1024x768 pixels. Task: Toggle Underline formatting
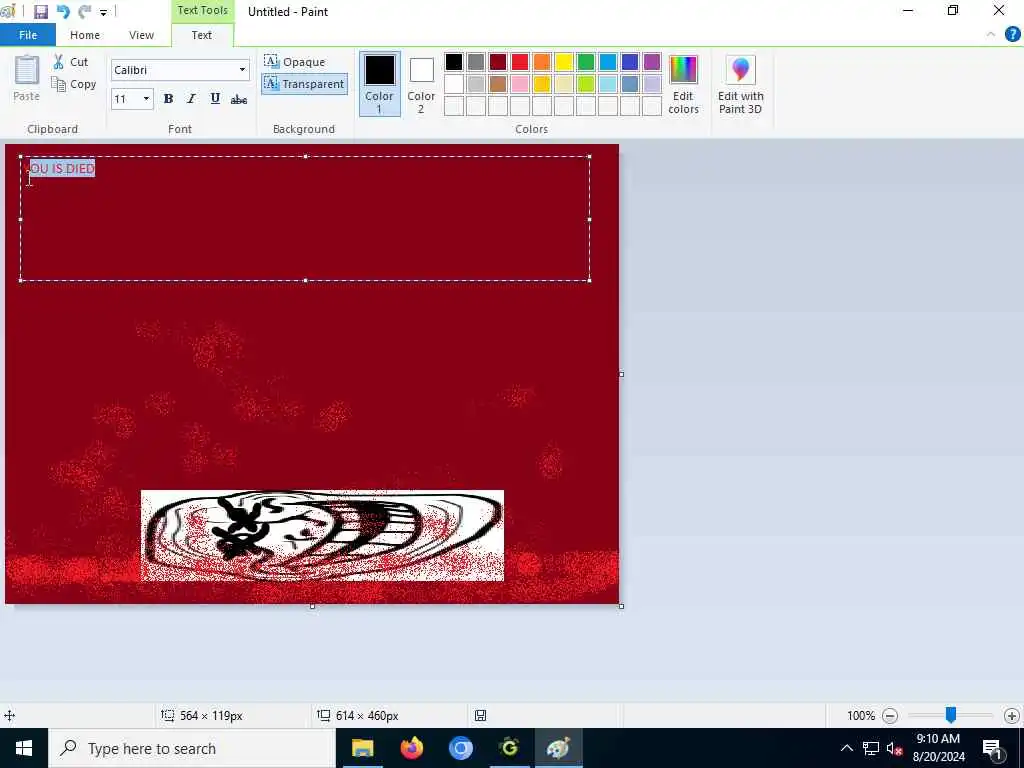tap(215, 99)
